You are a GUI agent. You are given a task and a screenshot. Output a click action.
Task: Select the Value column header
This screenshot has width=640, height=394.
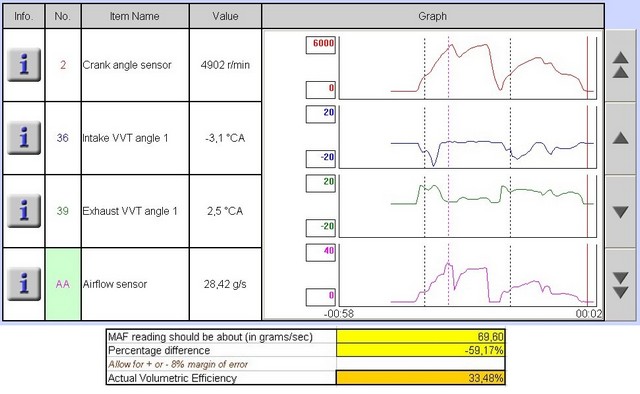coord(225,16)
